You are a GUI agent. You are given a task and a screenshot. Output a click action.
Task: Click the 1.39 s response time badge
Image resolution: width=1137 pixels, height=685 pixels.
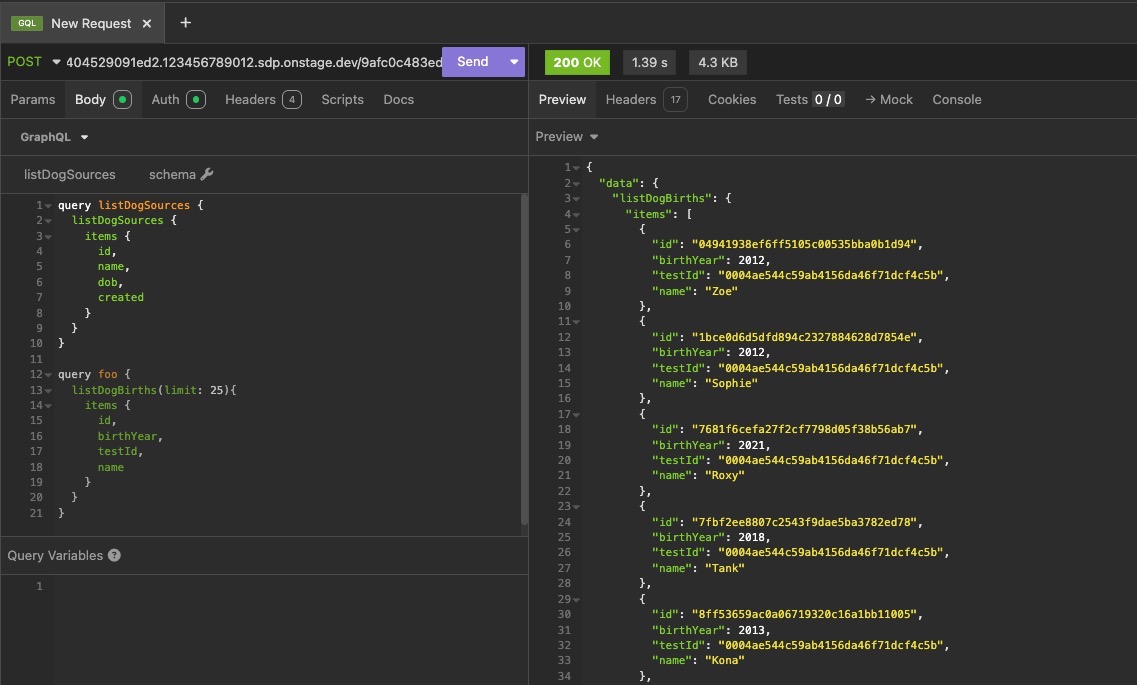[x=650, y=62]
